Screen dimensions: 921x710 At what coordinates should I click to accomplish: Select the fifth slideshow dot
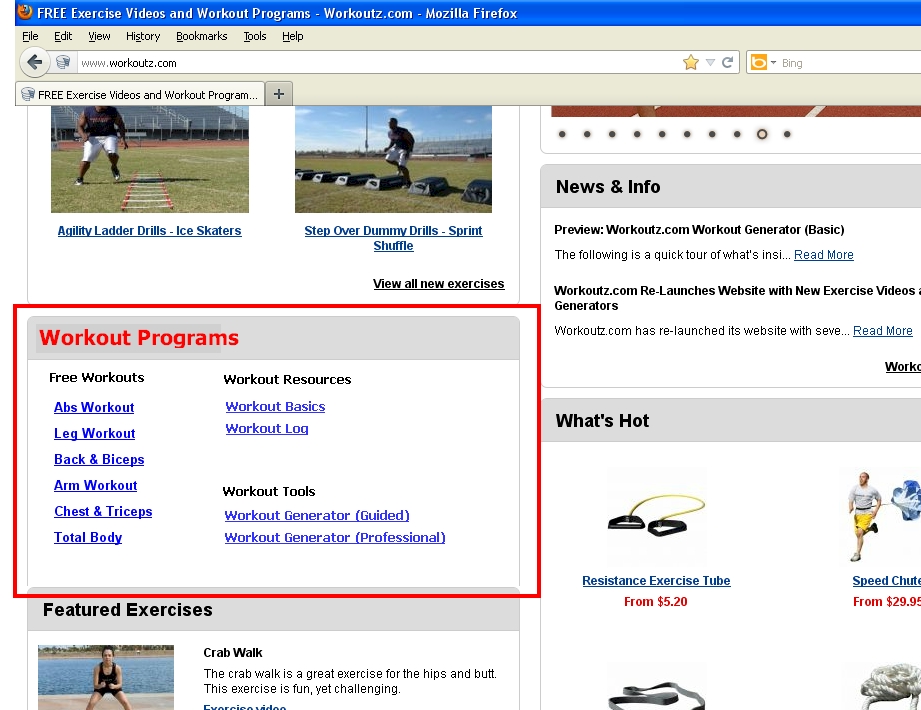click(662, 134)
